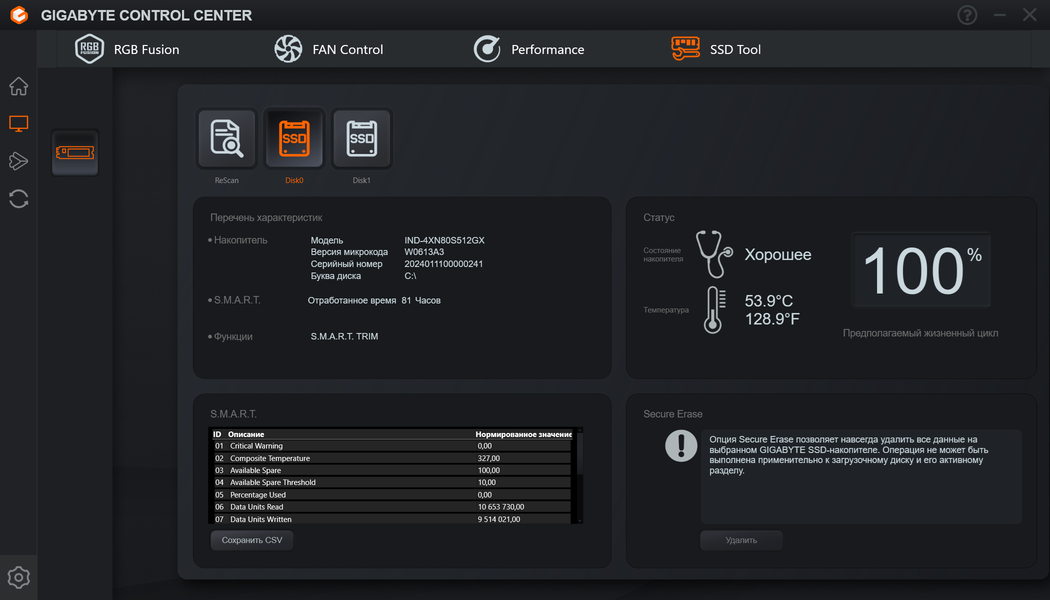Click the Нормированное значение column header
The height and width of the screenshot is (600, 1050).
[x=524, y=435]
